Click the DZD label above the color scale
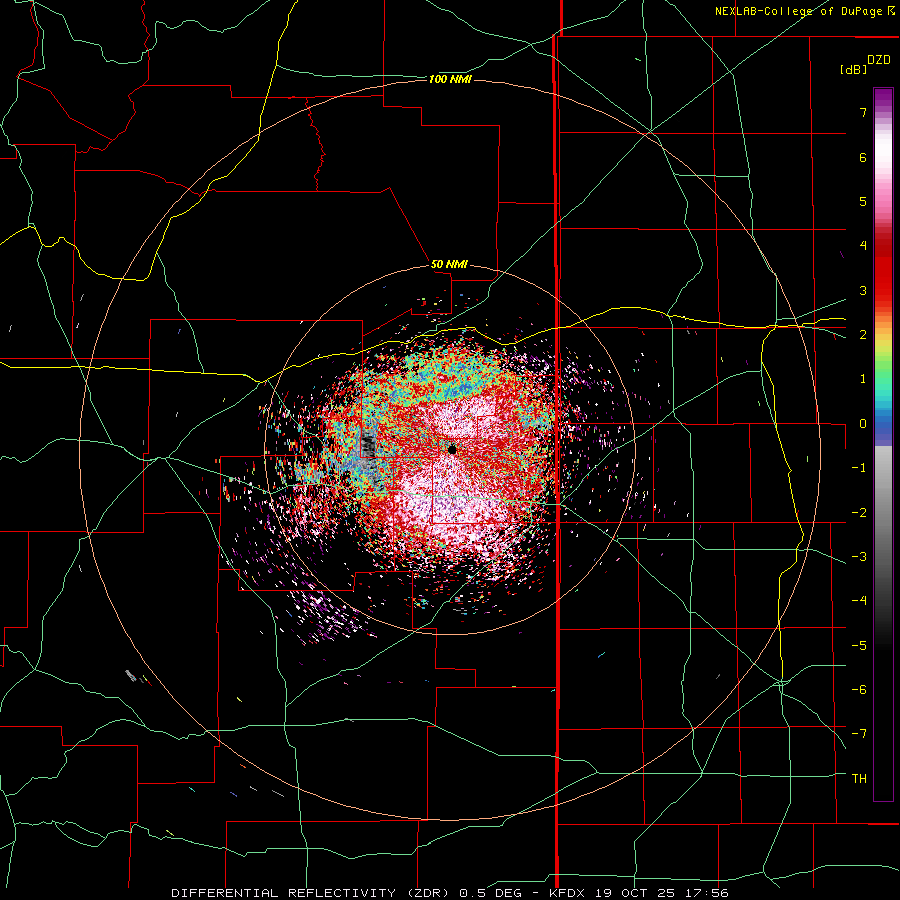The height and width of the screenshot is (900, 900). pyautogui.click(x=879, y=60)
